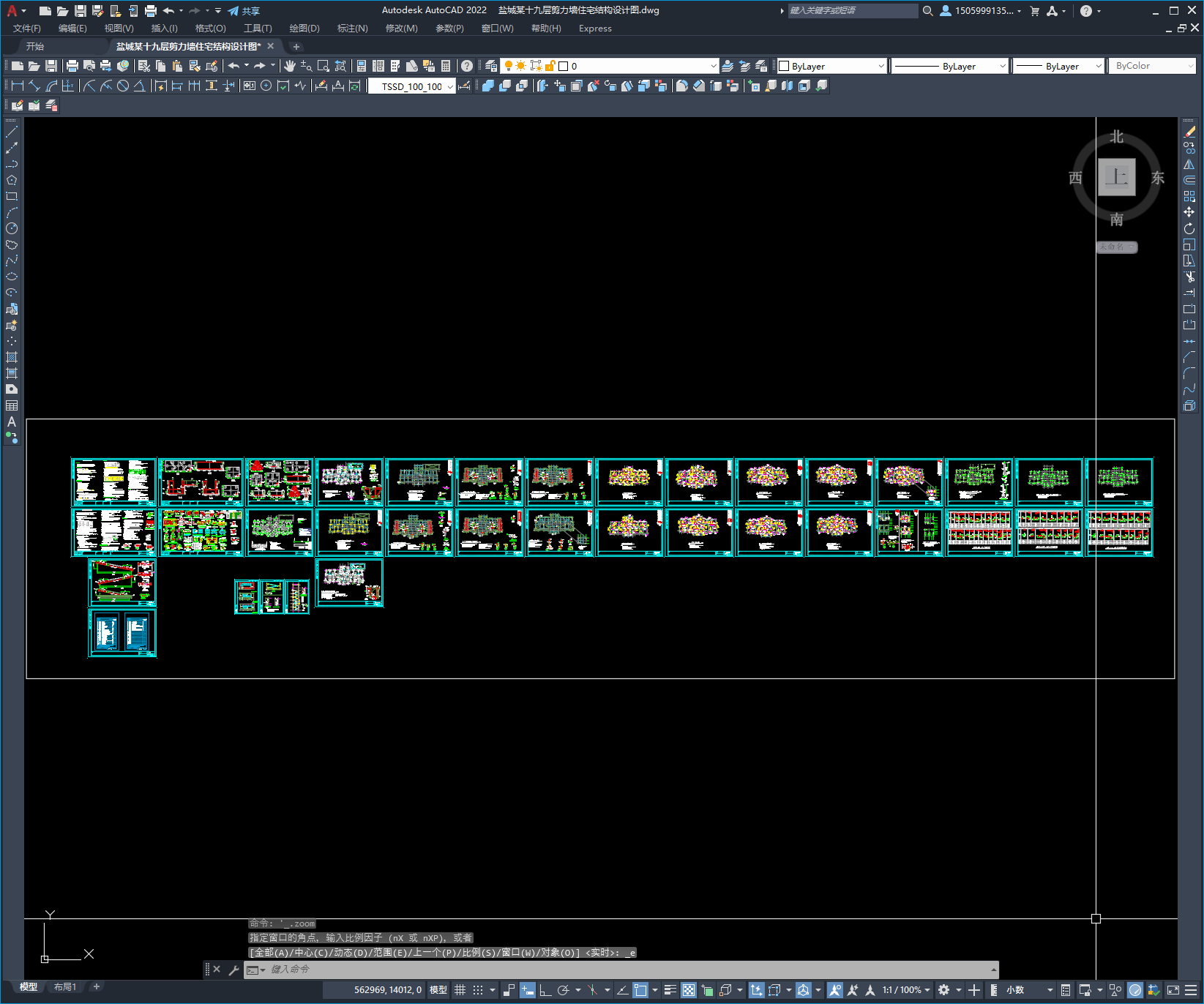The image size is (1204, 1004).
Task: Click the new drawing tab plus button
Action: (296, 46)
